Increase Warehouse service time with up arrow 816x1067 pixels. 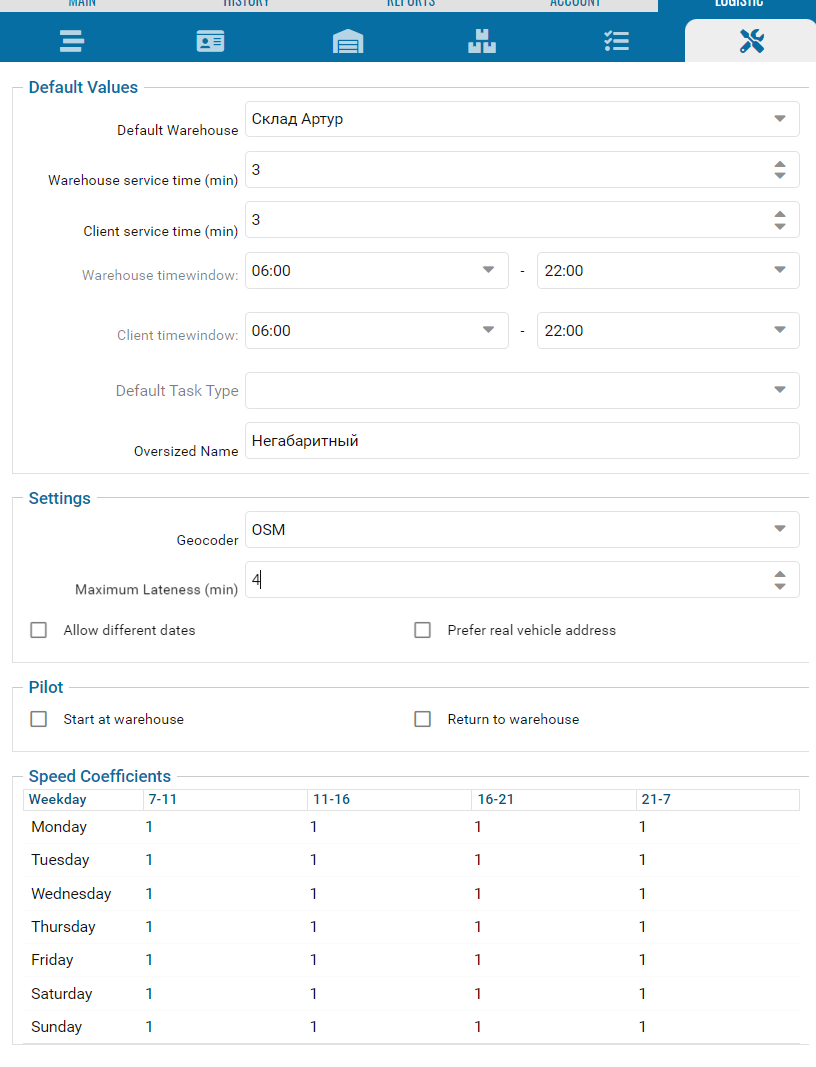780,164
